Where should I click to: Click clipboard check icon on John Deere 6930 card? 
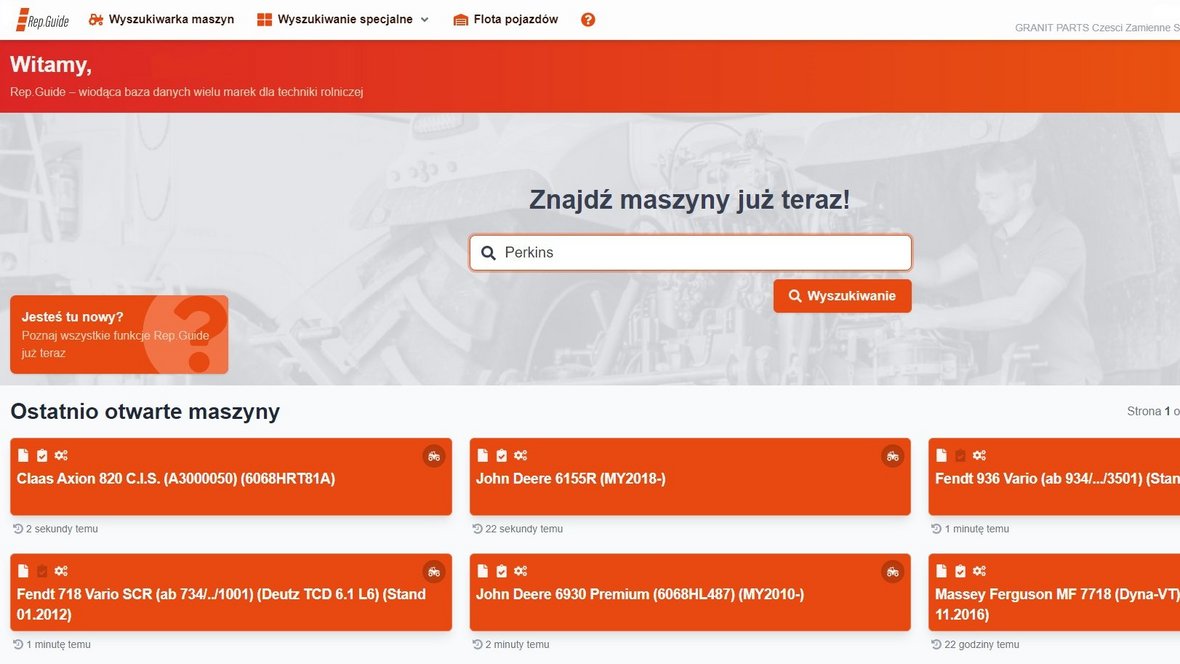click(501, 571)
